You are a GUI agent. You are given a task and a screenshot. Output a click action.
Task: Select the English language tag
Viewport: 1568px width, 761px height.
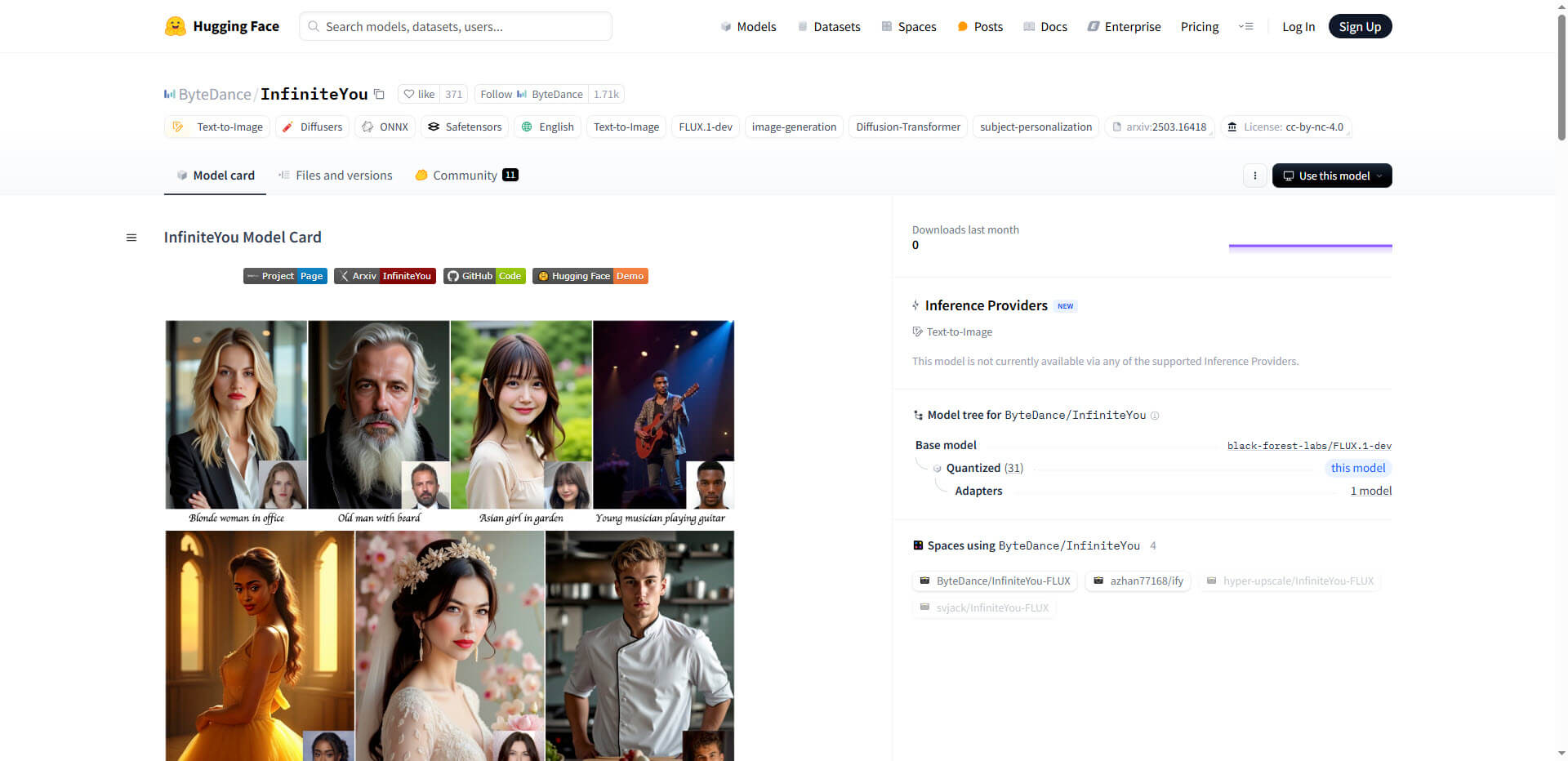547,127
